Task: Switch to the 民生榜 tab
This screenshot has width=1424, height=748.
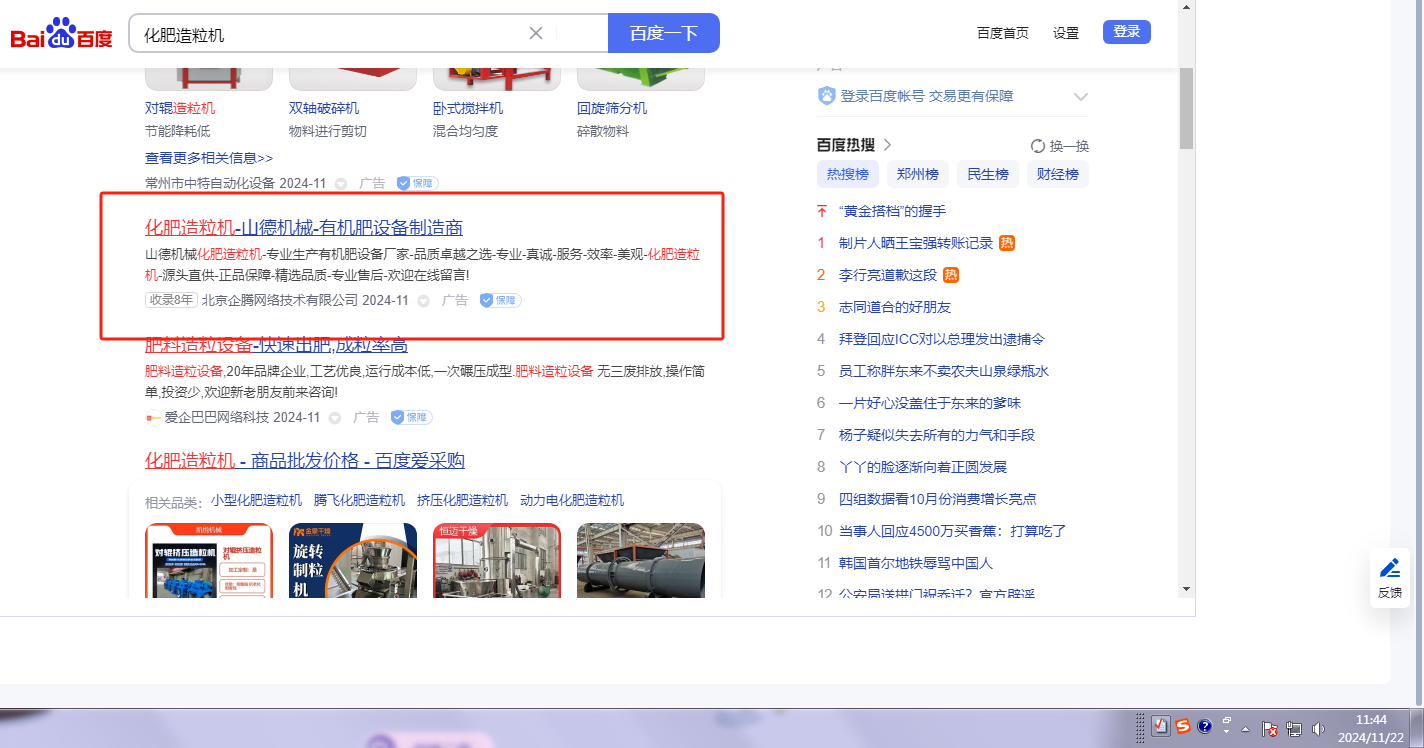Action: coord(987,174)
